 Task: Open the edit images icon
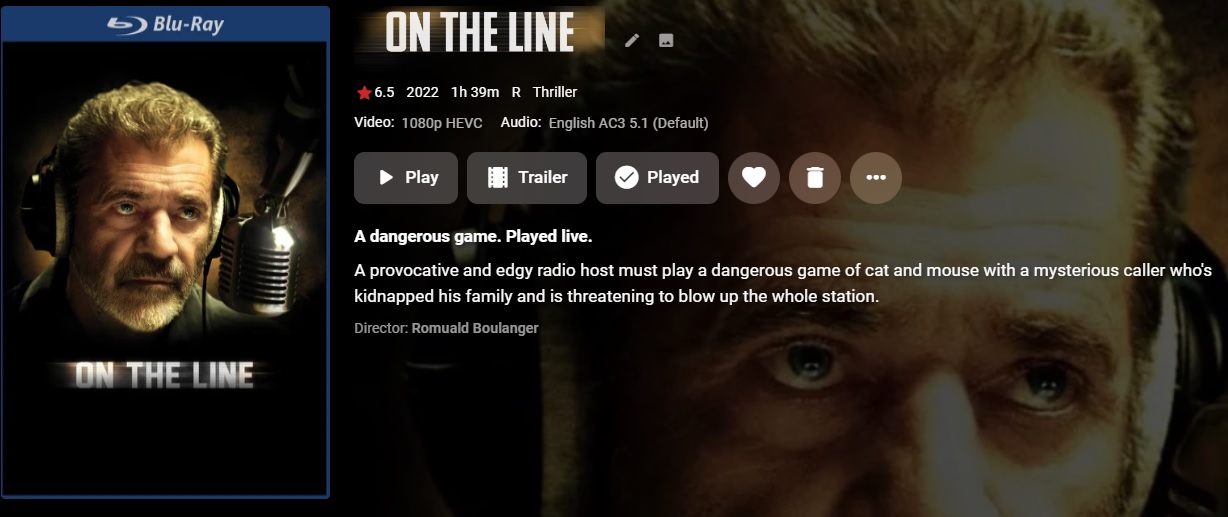666,41
